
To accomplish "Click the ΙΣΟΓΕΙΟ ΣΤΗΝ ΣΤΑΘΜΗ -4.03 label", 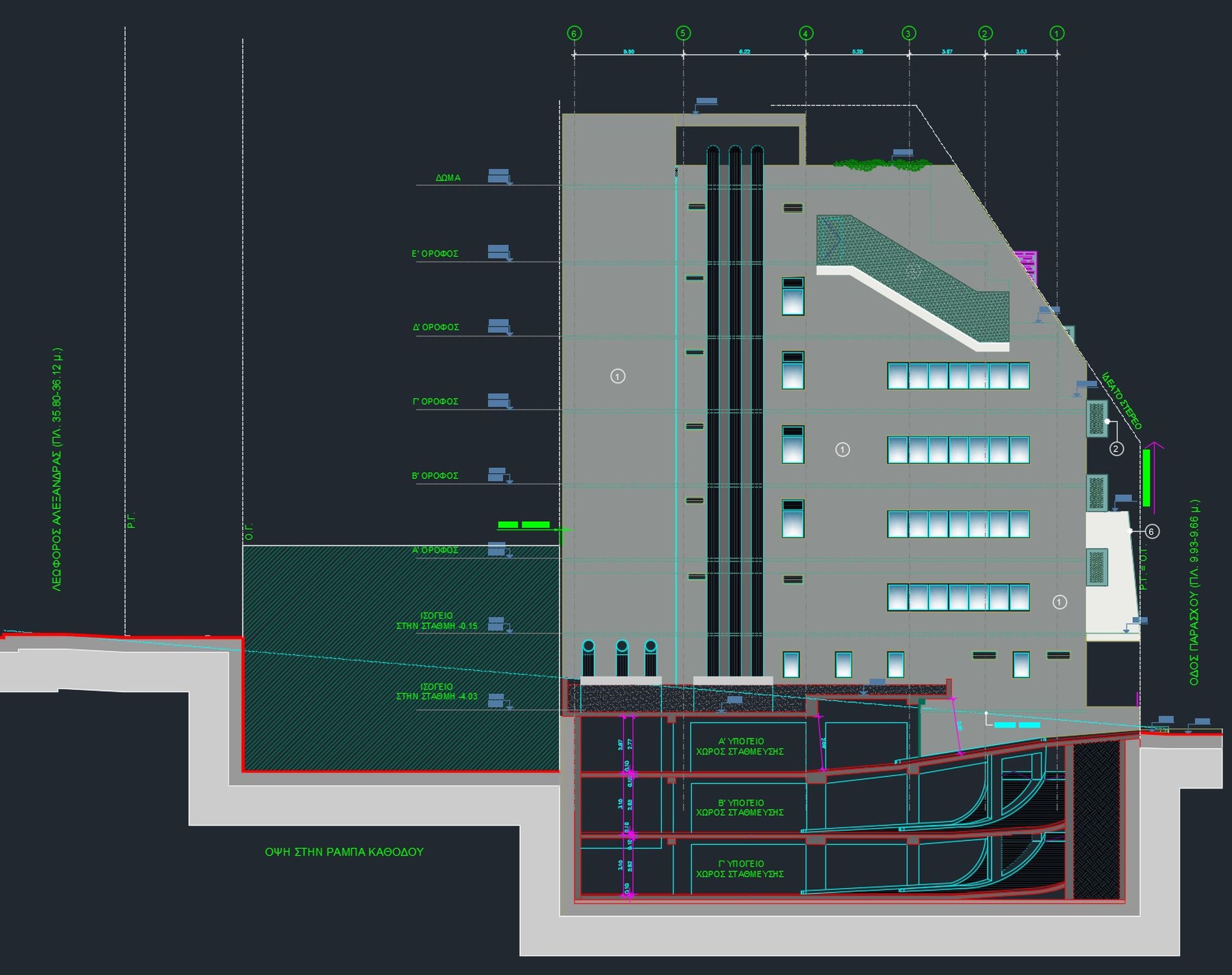I will tap(436, 691).
